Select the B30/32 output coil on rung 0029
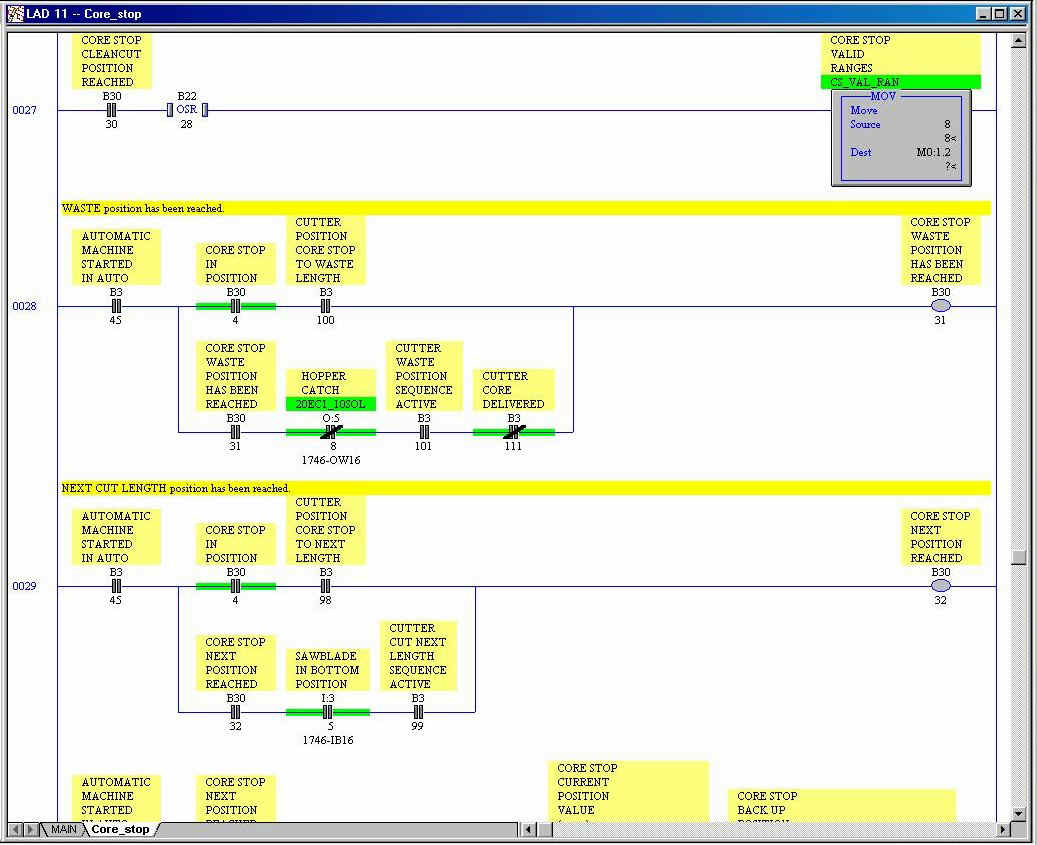Screen dimensions: 1037x845 click(x=940, y=586)
